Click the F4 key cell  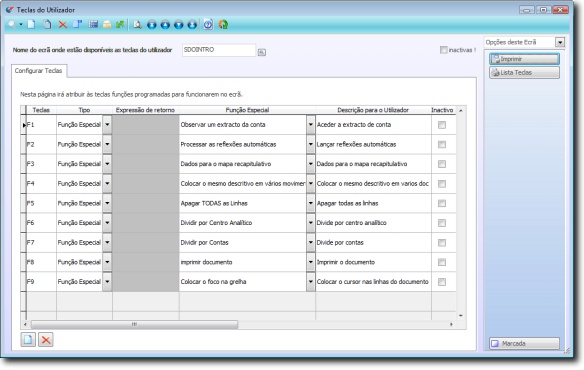(x=41, y=184)
